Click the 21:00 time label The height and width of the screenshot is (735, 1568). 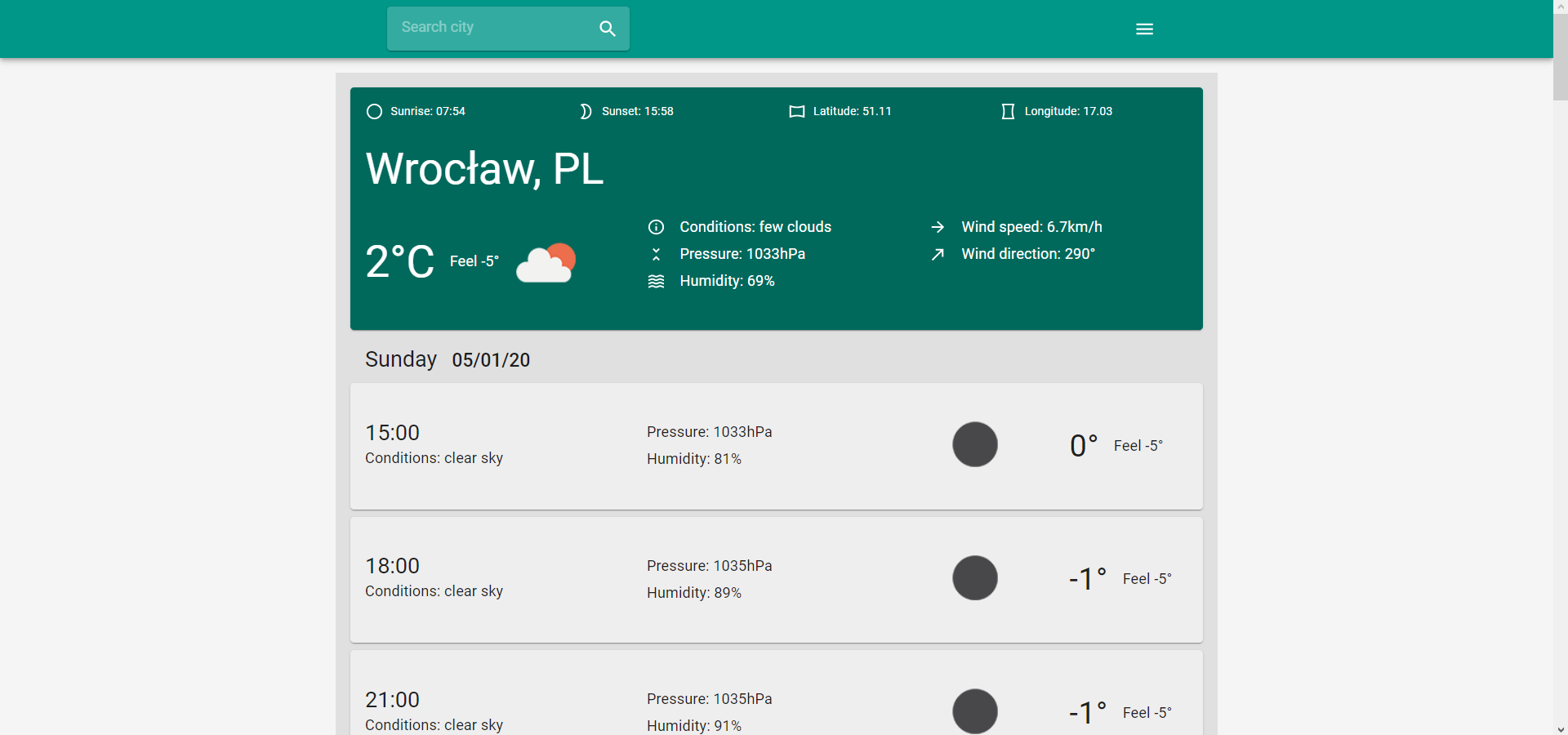coord(392,700)
